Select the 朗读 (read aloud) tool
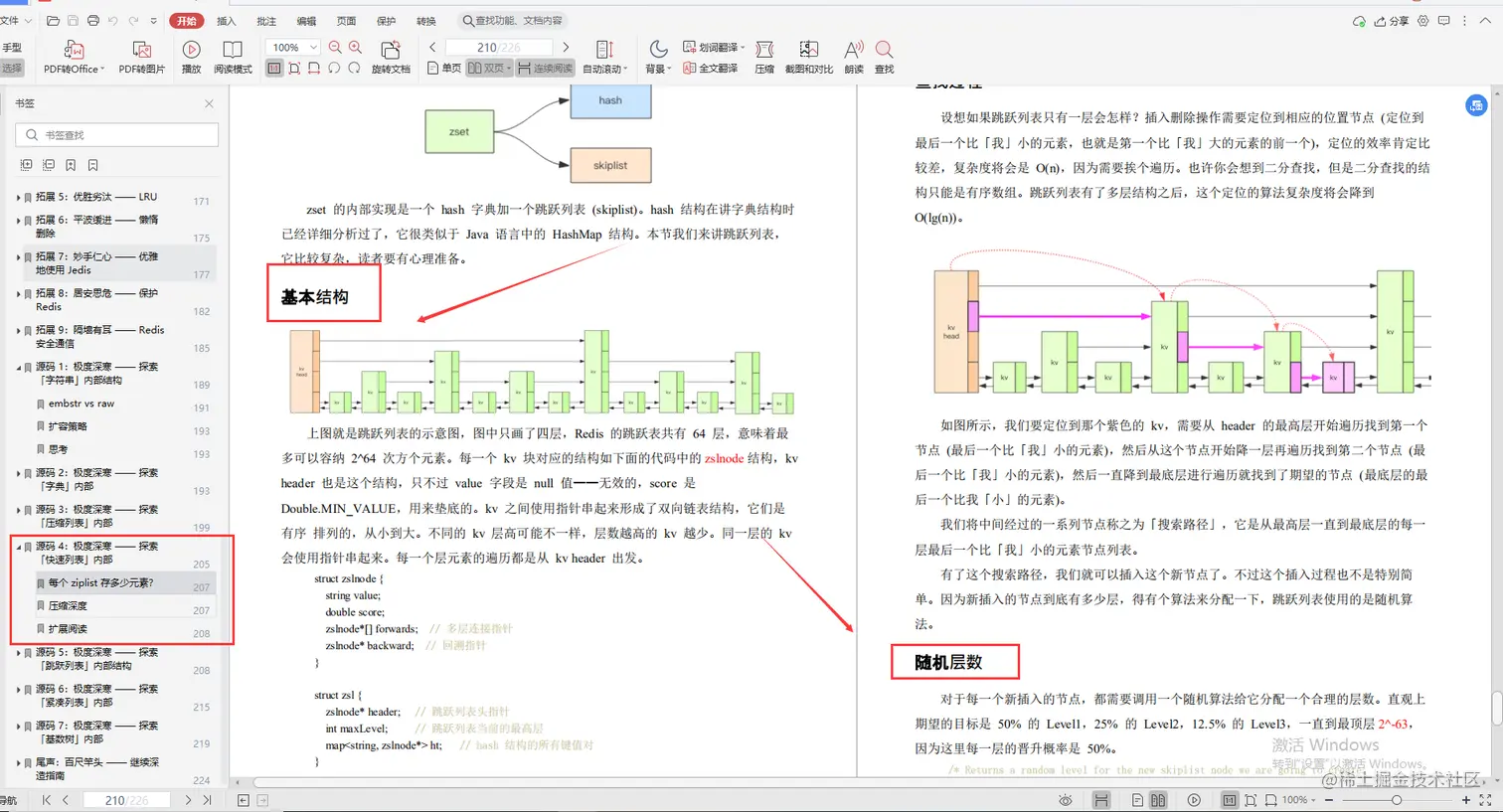This screenshot has width=1503, height=812. coord(854,57)
